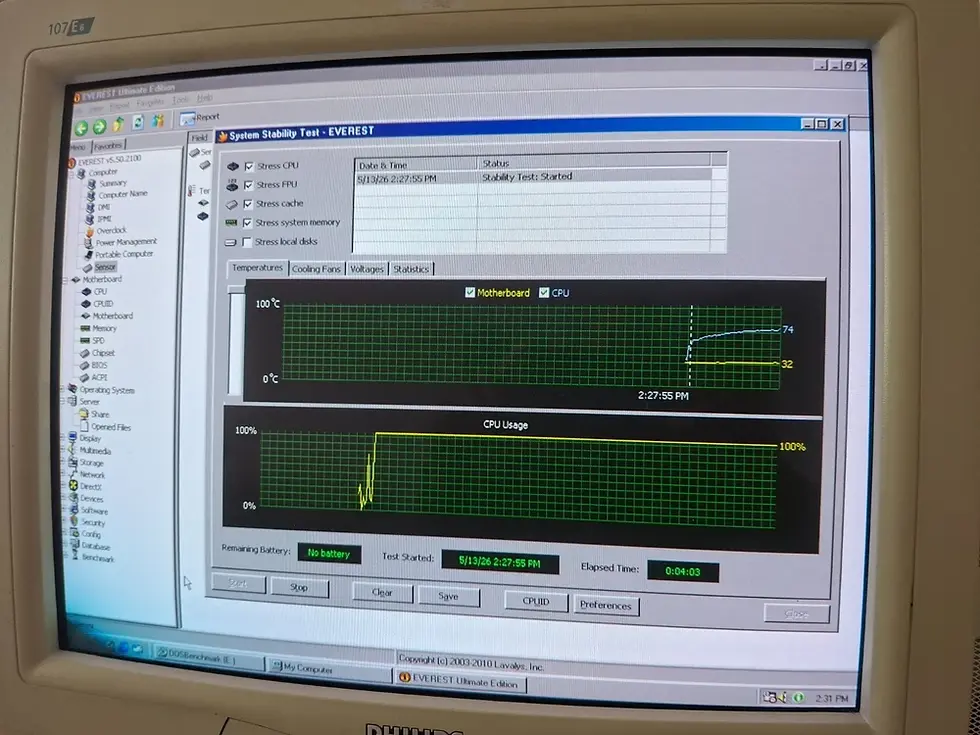
Task: Click the Security shield icon in tree
Action: coord(74,521)
